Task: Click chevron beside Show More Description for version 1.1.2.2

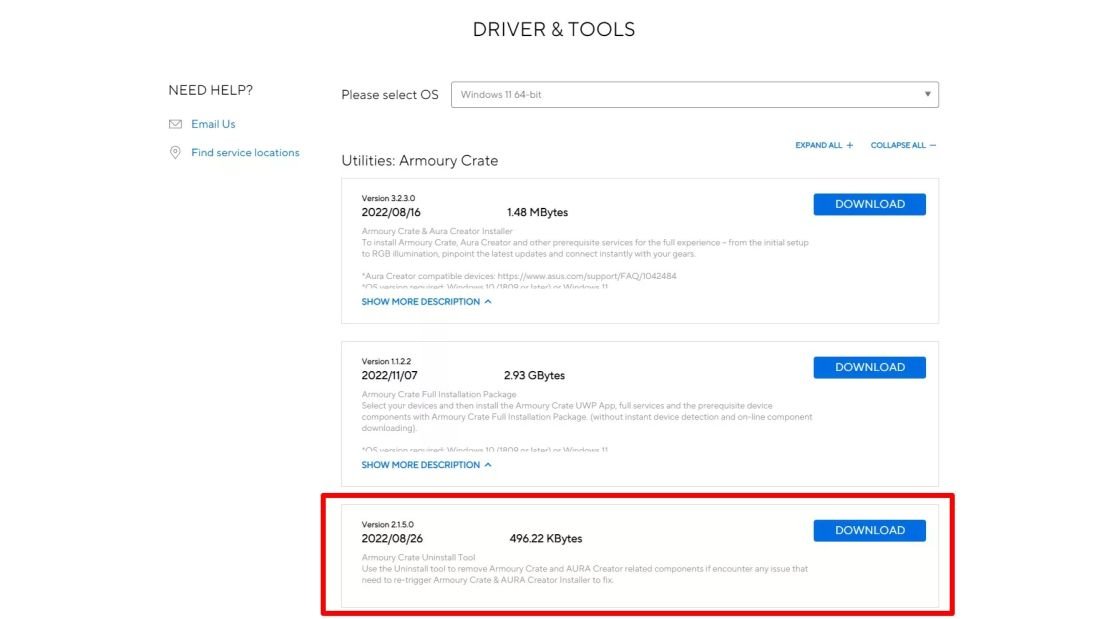Action: tap(488, 465)
